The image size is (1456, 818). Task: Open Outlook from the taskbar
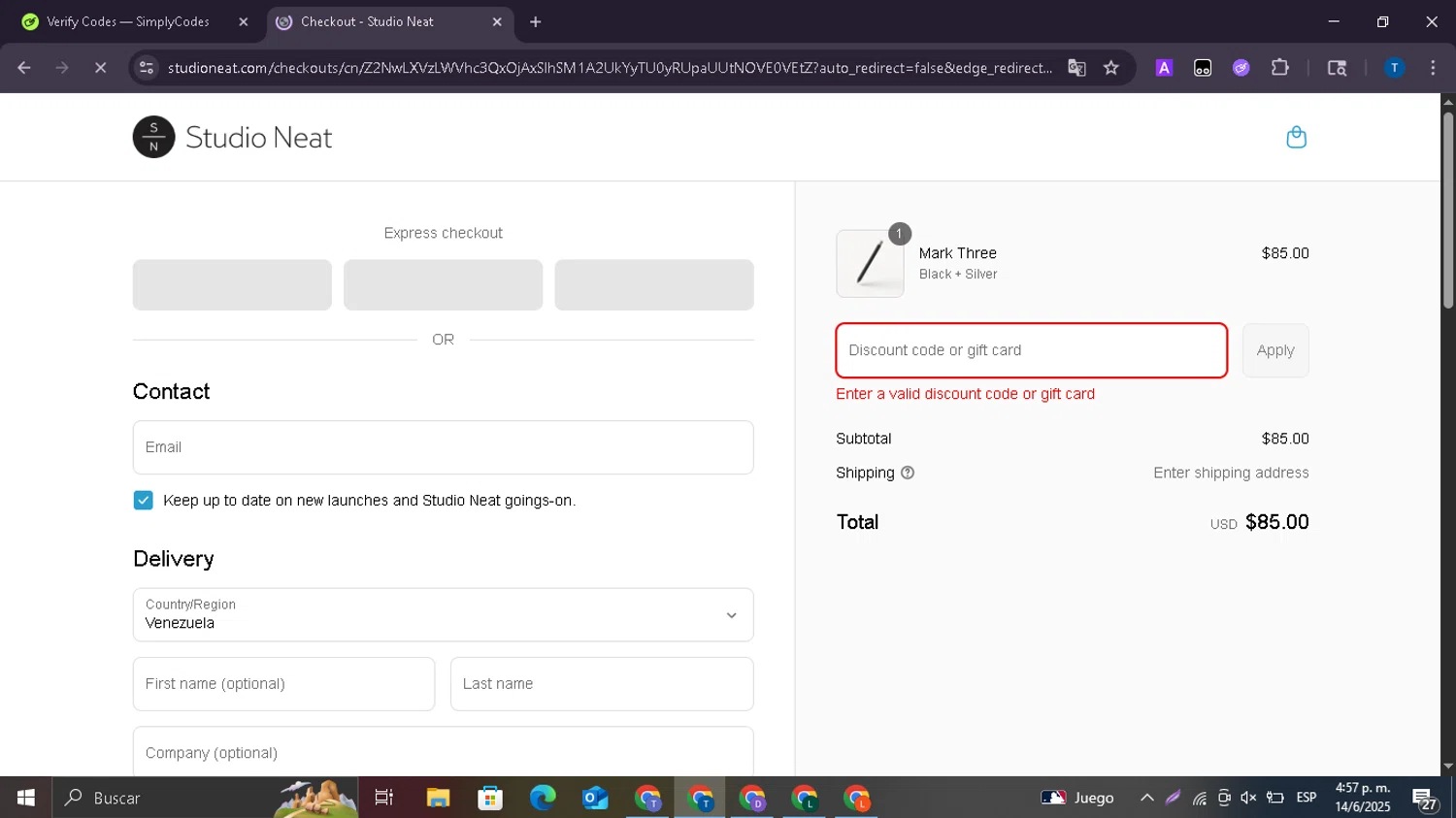[595, 798]
